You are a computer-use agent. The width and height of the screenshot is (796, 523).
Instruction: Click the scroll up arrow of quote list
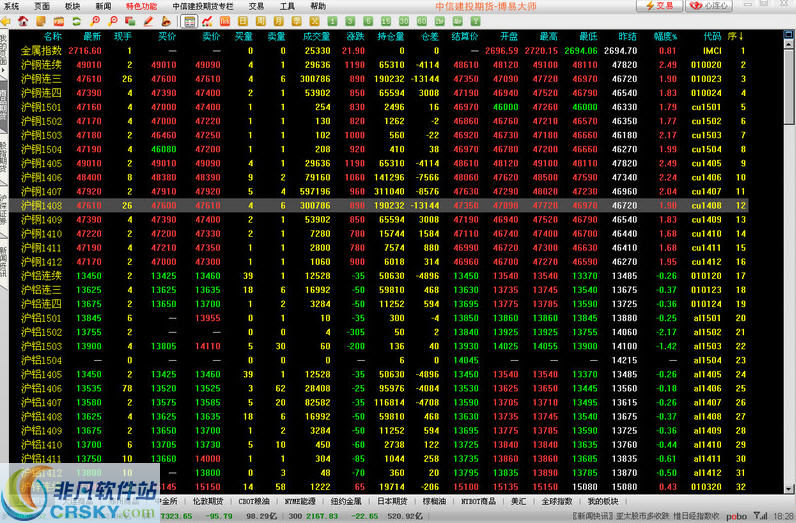pos(789,44)
